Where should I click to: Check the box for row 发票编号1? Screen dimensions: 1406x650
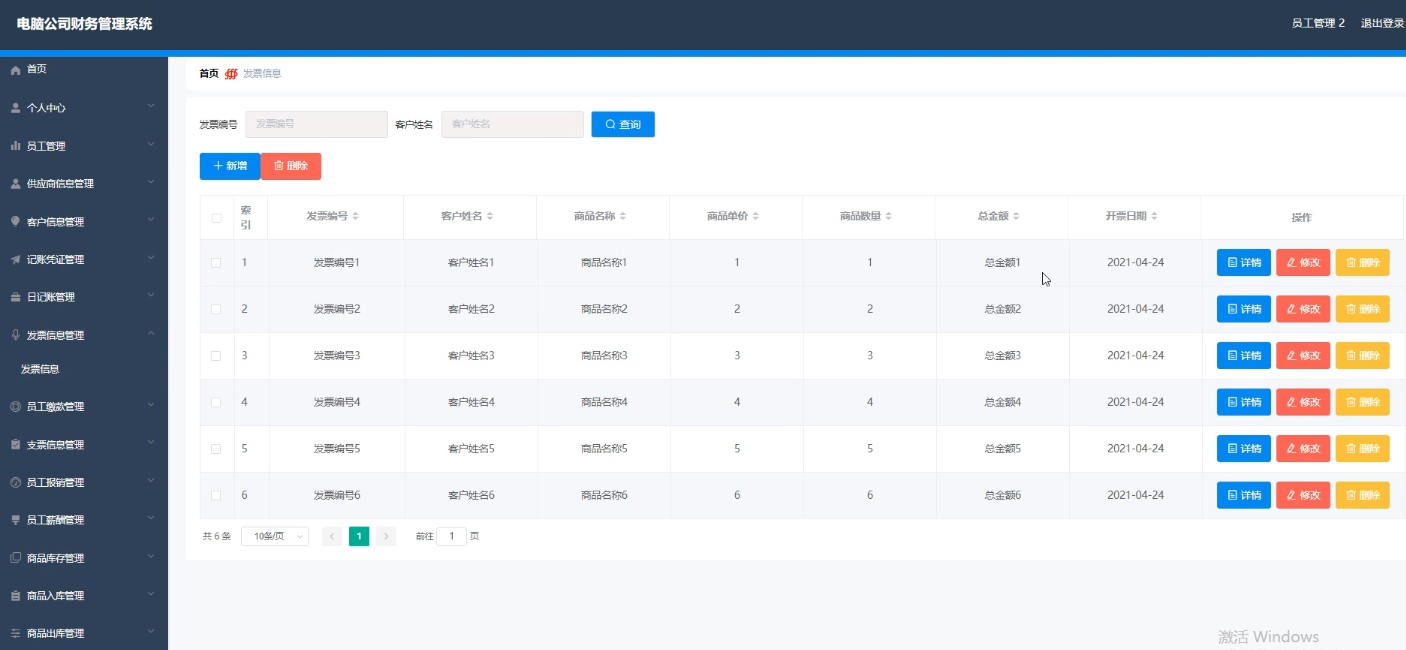pos(216,263)
